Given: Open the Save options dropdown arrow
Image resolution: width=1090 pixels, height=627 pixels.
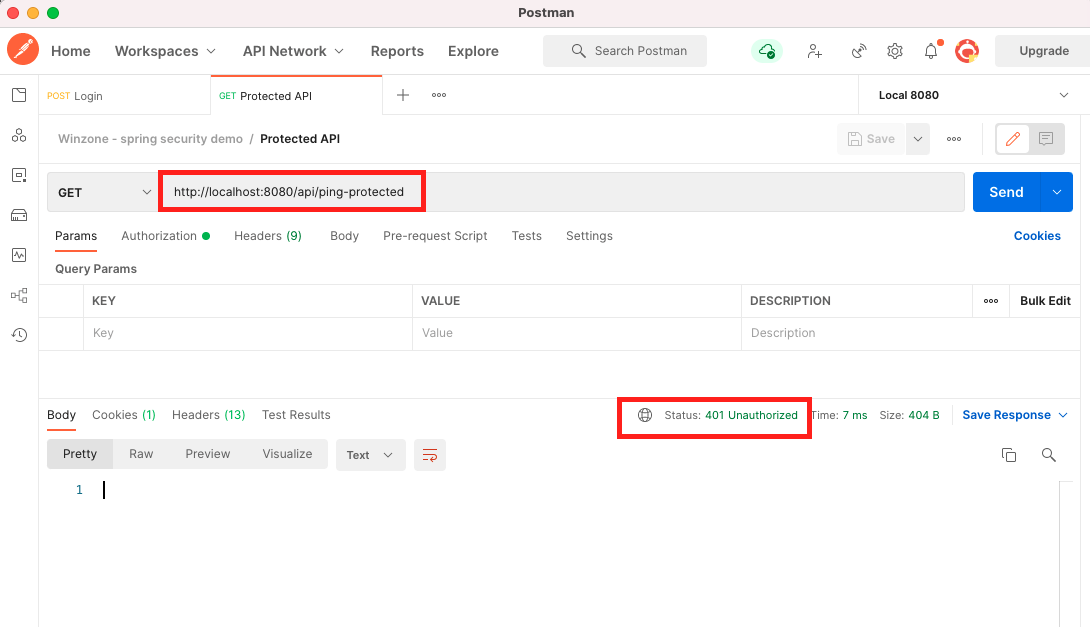Looking at the screenshot, I should point(918,139).
